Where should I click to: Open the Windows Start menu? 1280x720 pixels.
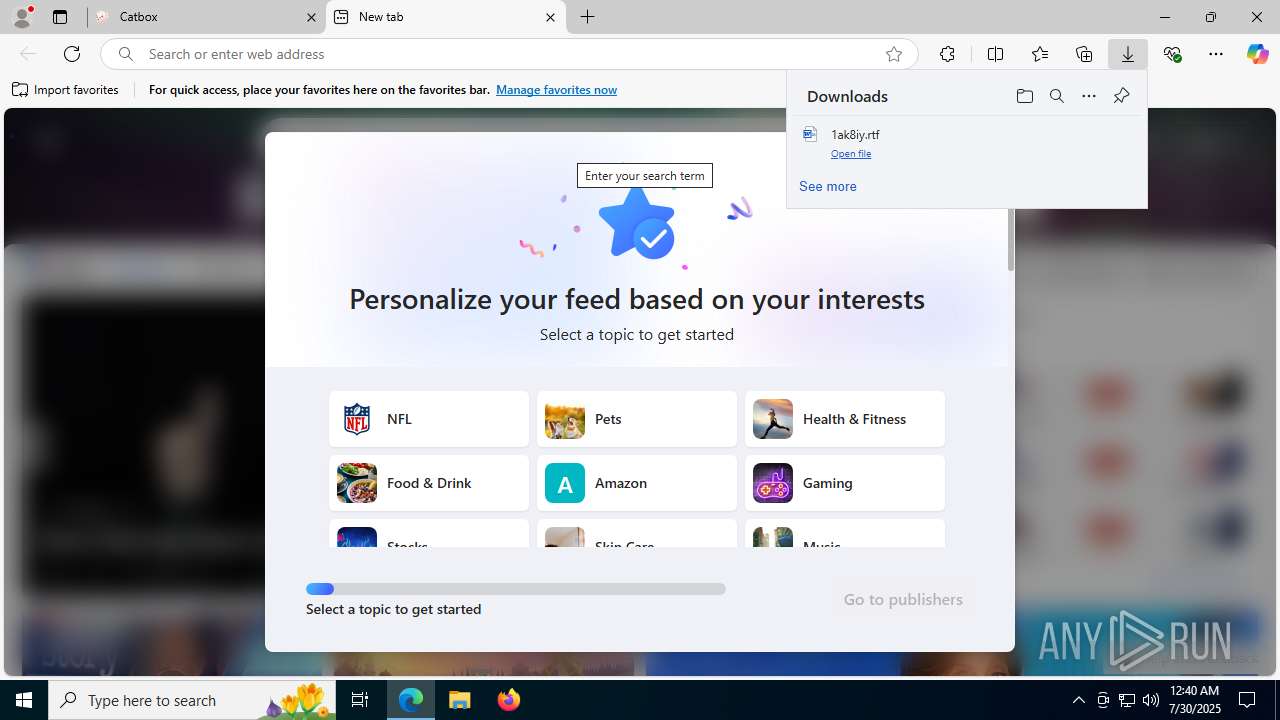24,700
